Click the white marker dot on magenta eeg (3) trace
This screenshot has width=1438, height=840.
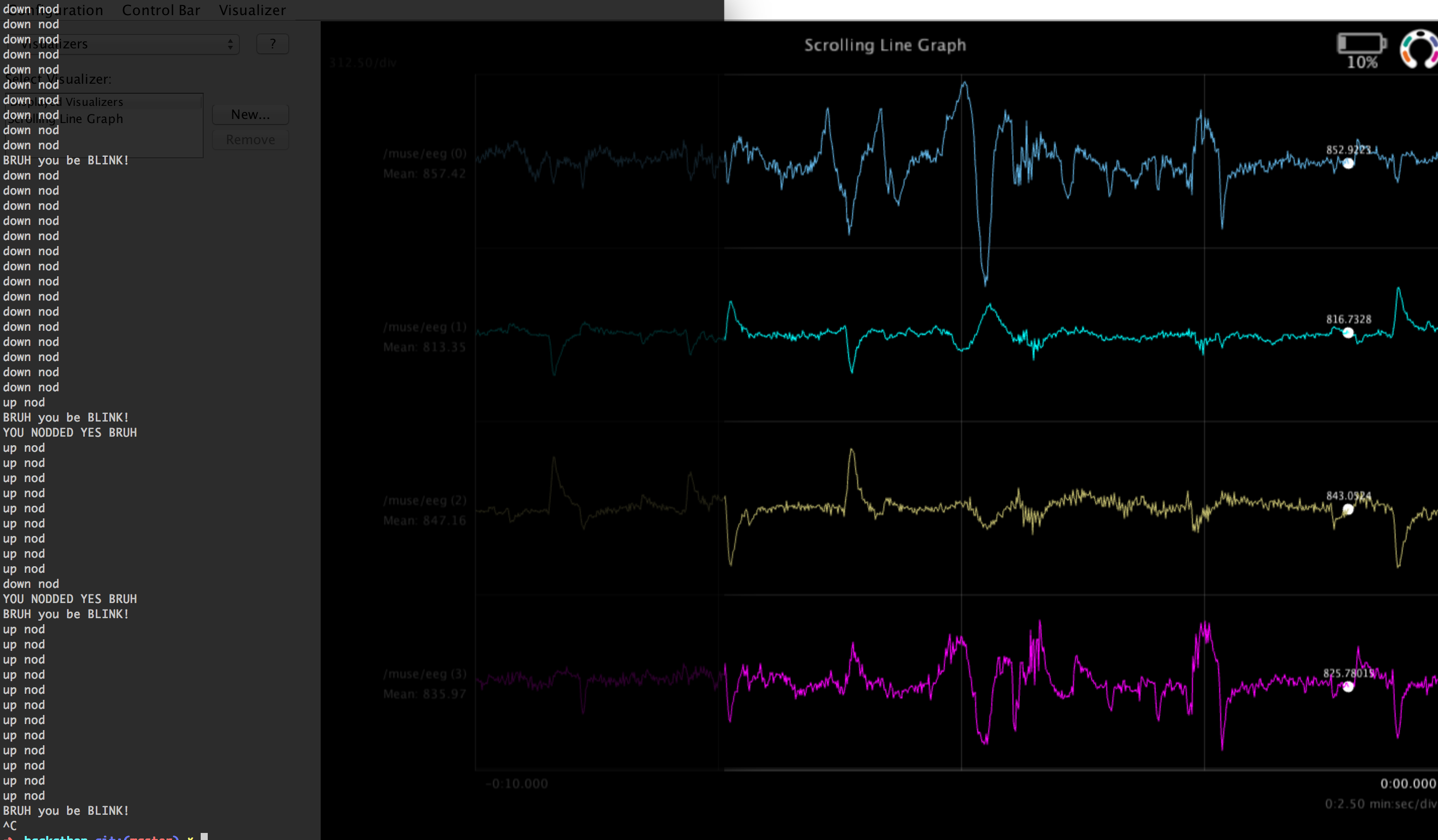(1348, 687)
